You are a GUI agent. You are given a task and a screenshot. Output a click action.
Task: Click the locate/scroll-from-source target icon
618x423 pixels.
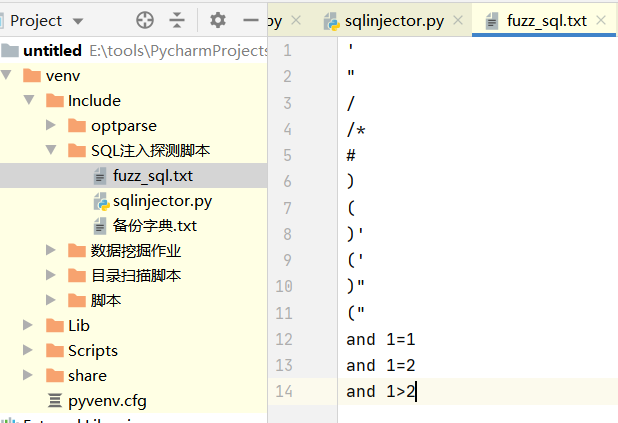(145, 20)
